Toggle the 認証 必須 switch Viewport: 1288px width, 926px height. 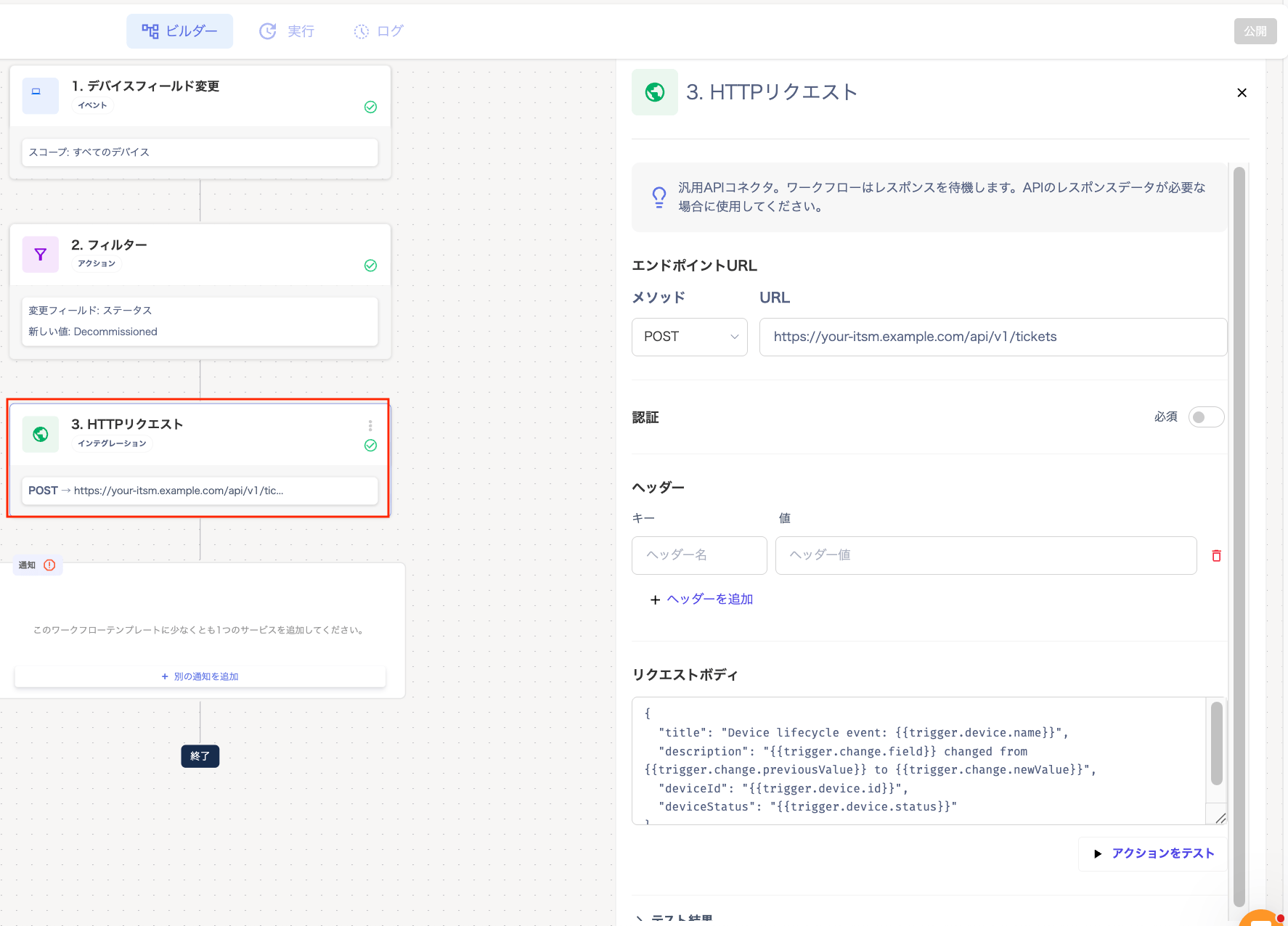(x=1206, y=417)
